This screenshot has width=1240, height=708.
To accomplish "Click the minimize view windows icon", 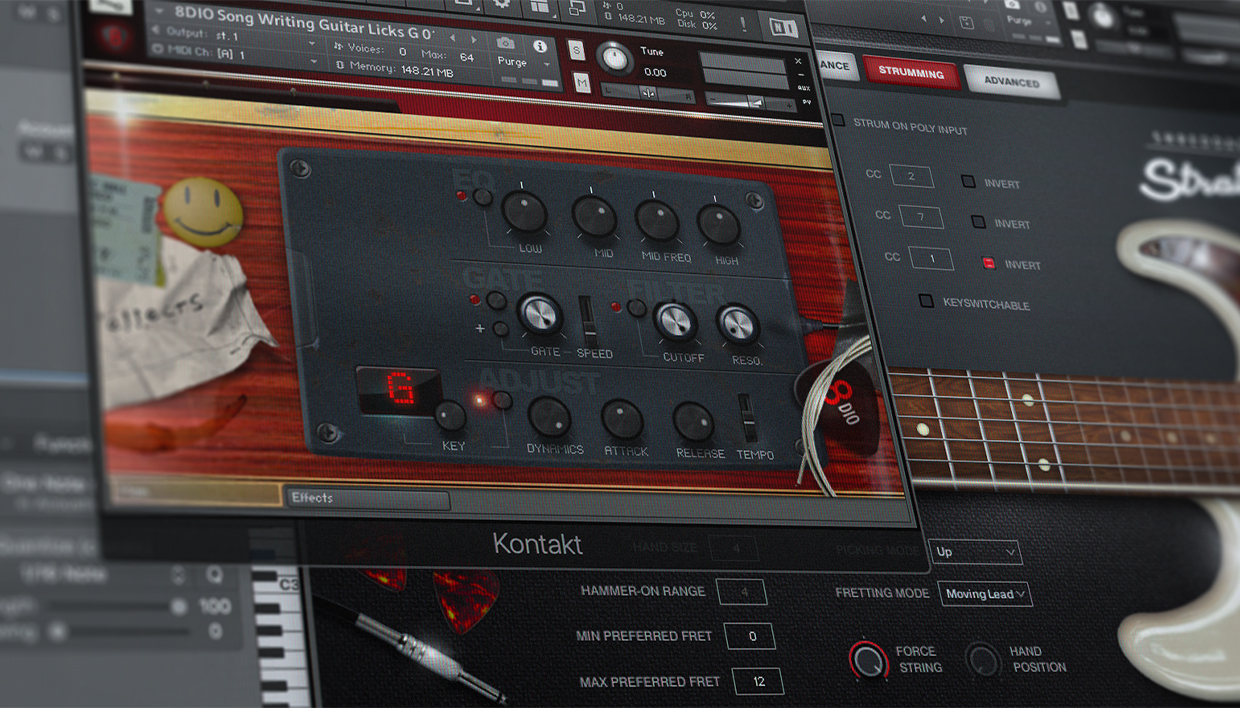I will [577, 8].
